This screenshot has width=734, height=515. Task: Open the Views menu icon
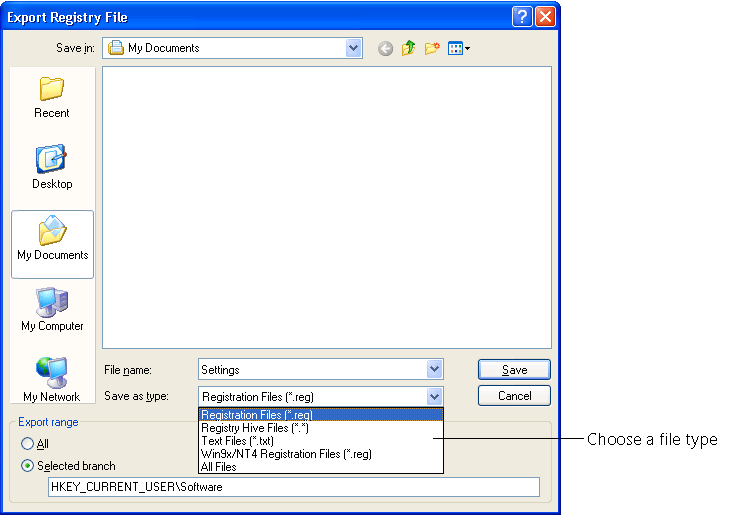(459, 48)
